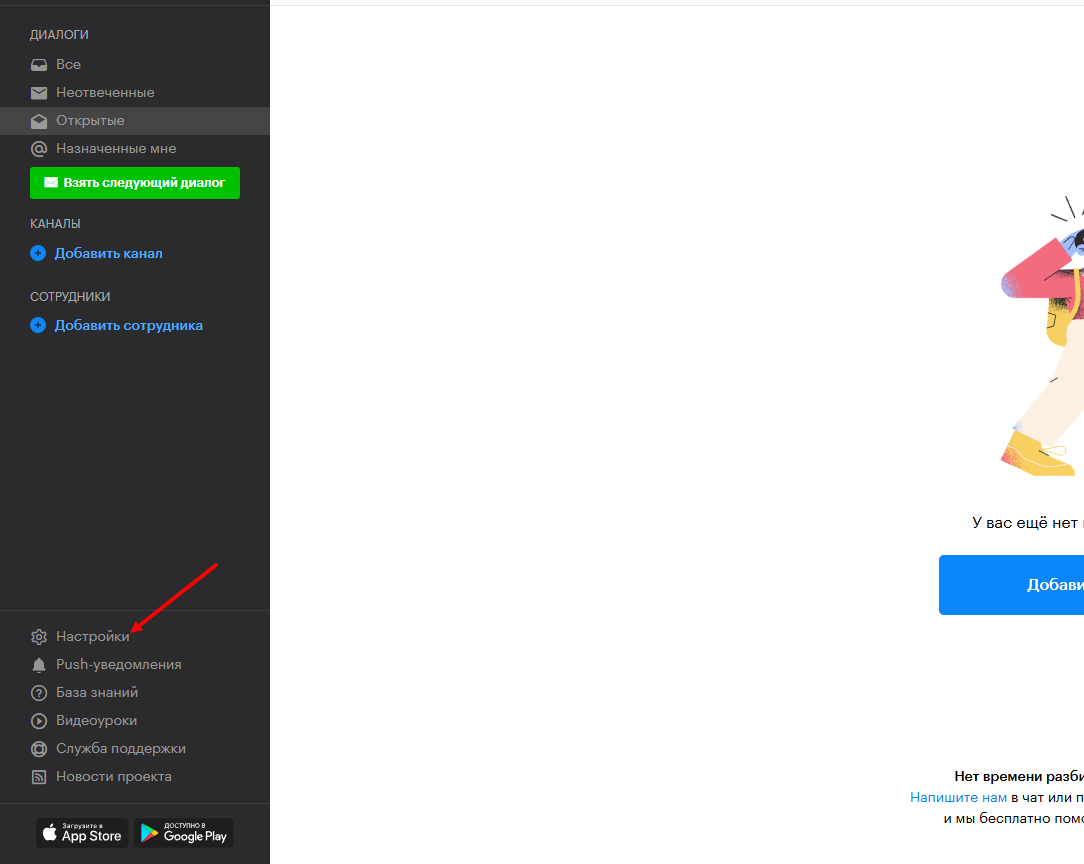Open the App Store download badge

coord(82,833)
